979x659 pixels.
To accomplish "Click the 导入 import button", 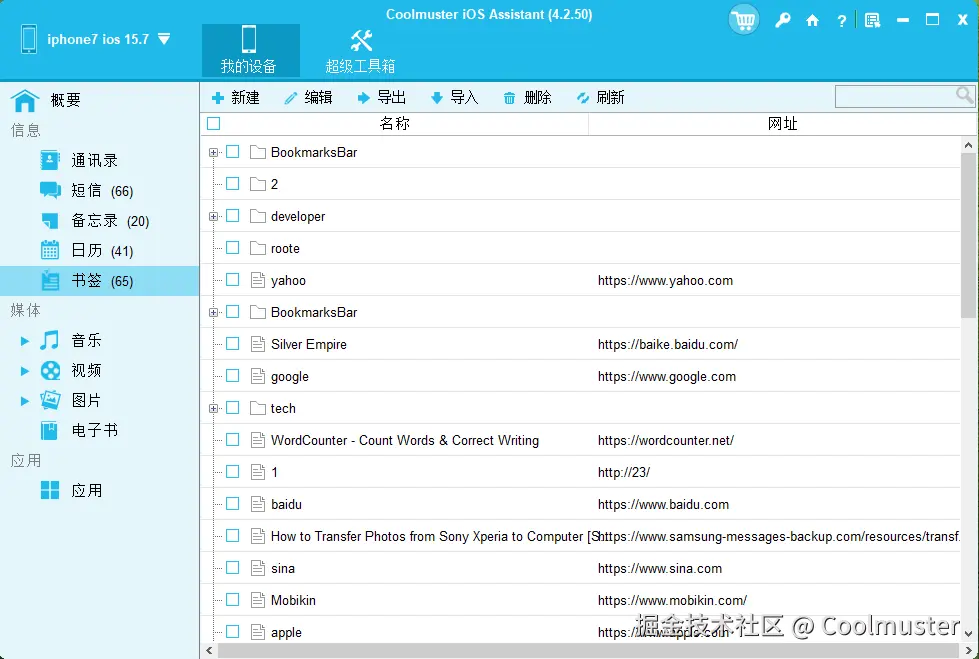I will [455, 97].
